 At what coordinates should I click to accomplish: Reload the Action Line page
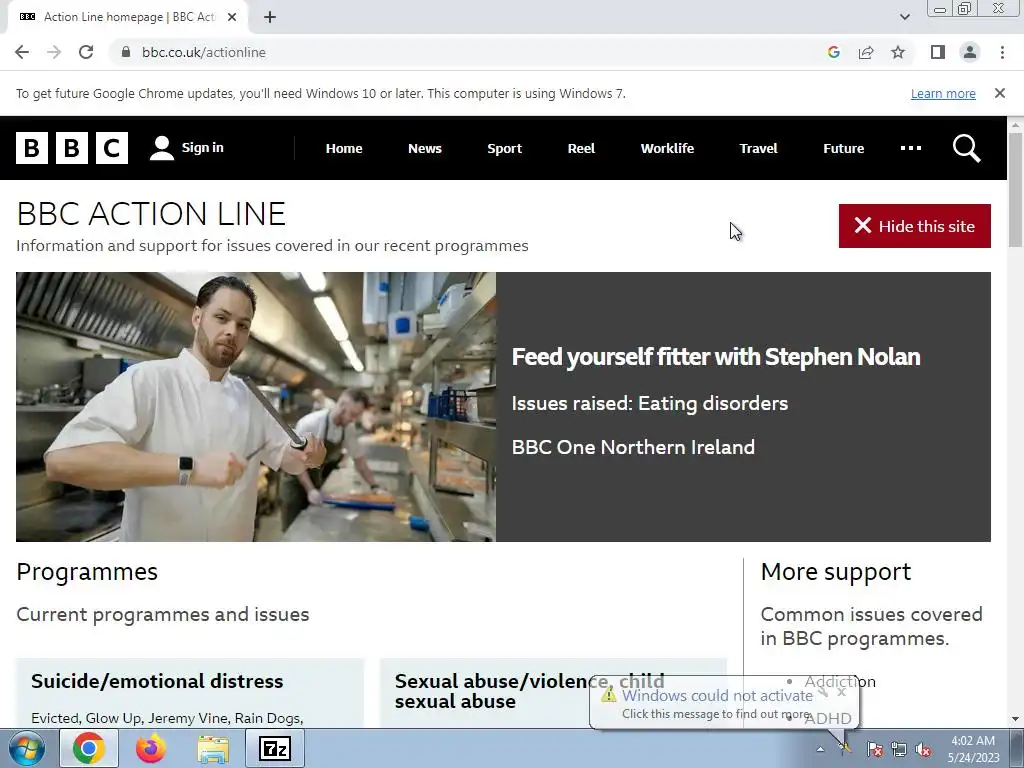pyautogui.click(x=86, y=52)
